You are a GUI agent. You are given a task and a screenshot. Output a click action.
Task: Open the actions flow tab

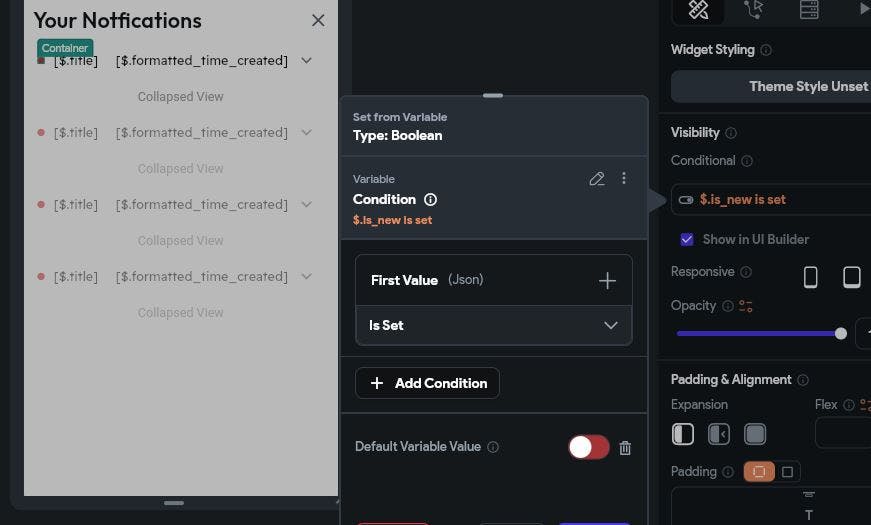tap(754, 10)
